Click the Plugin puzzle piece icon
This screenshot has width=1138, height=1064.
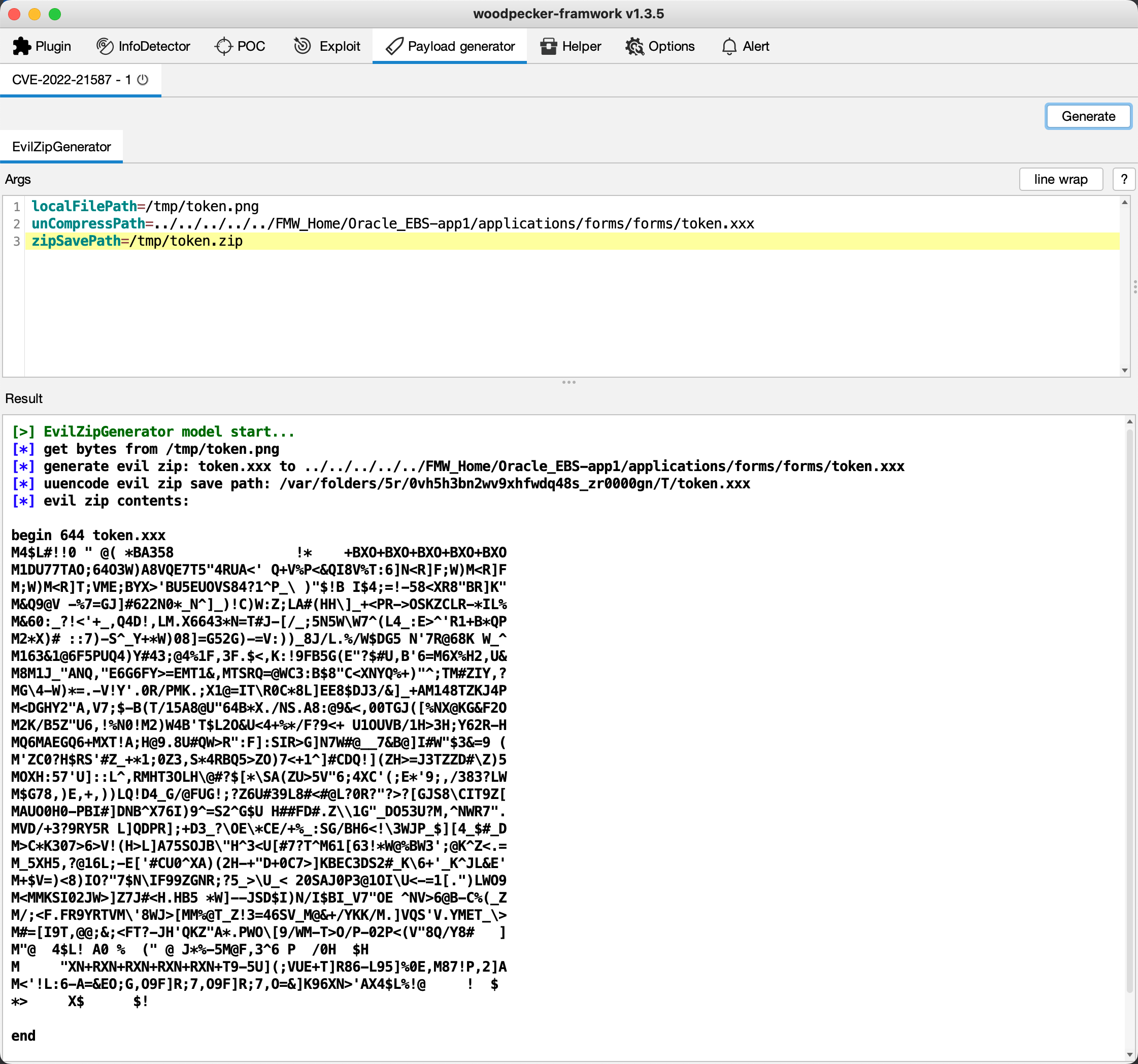22,46
